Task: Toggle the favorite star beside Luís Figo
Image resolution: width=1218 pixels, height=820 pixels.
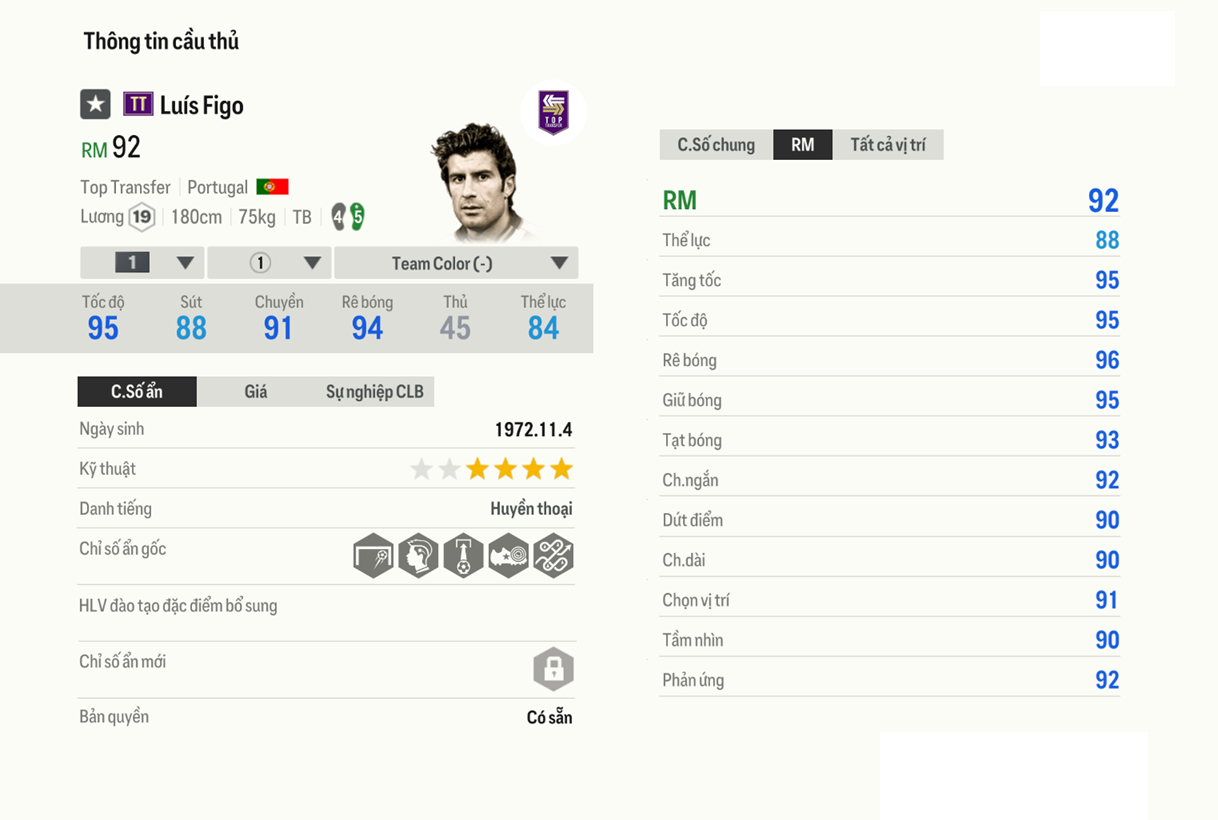Action: point(95,104)
